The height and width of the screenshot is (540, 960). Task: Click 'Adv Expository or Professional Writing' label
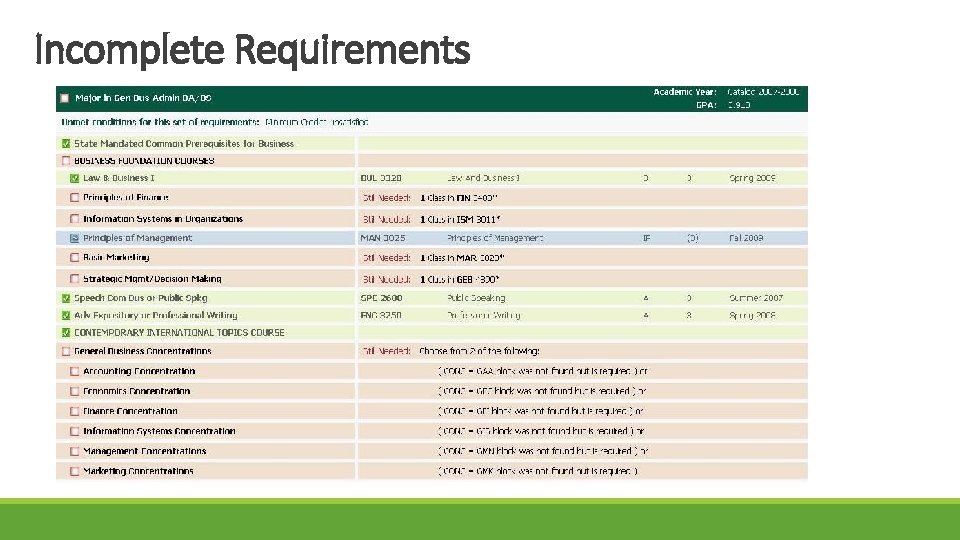pos(156,315)
